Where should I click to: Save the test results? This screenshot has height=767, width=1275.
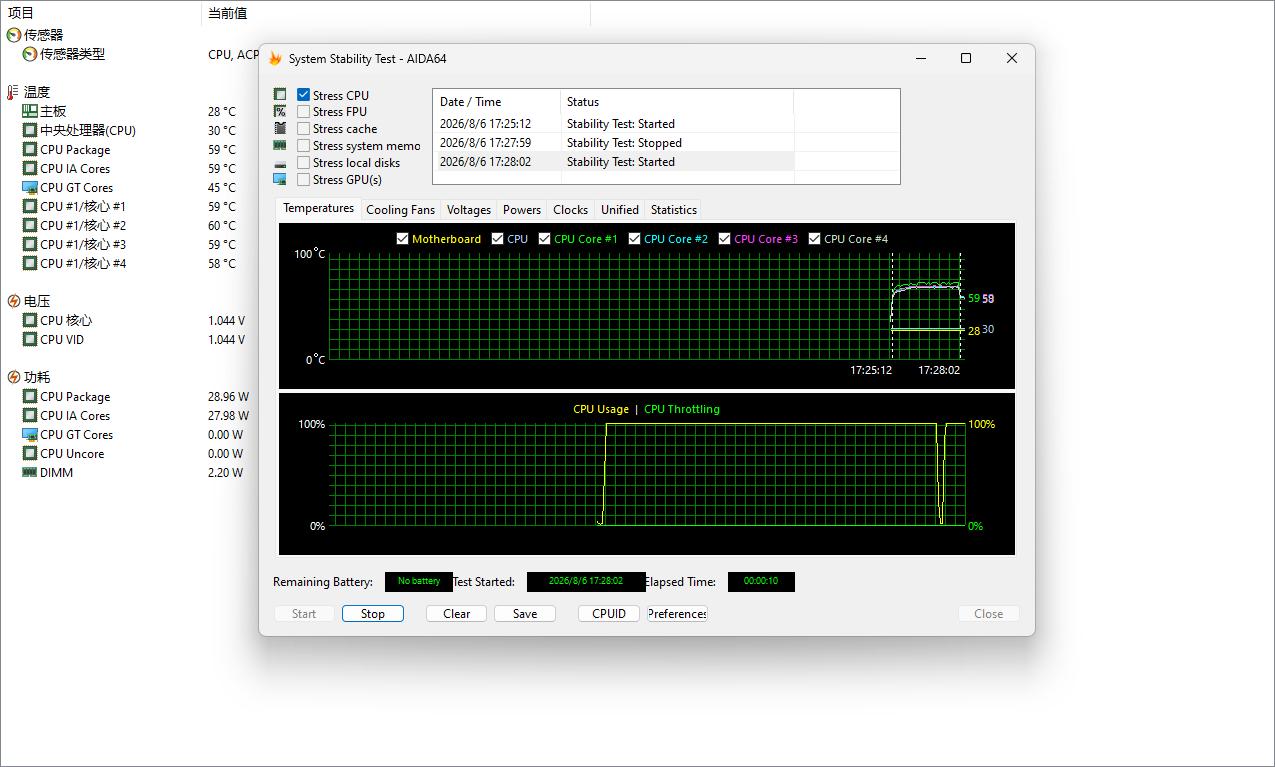coord(525,614)
